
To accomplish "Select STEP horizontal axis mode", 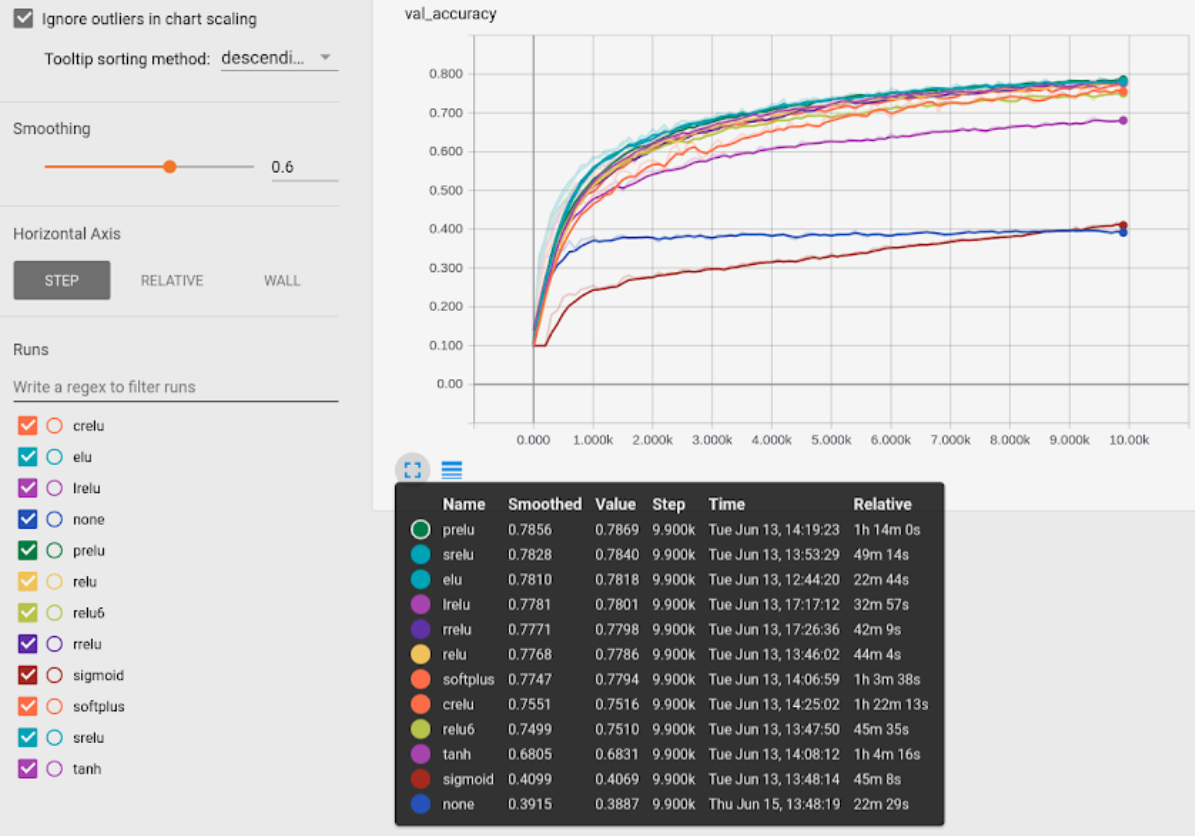I will (62, 280).
